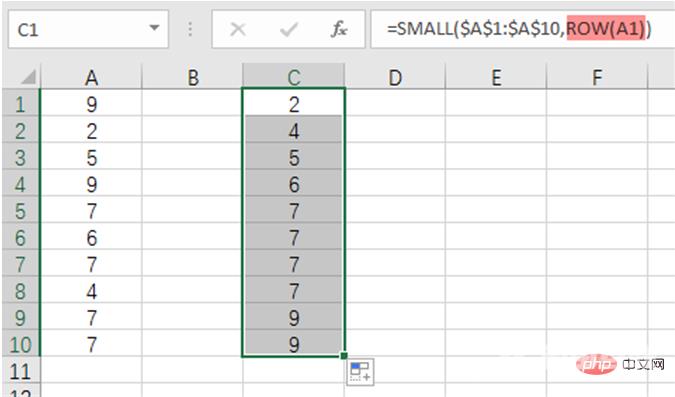The image size is (675, 397).
Task: Click cell C8 containing 7
Action: pos(294,290)
